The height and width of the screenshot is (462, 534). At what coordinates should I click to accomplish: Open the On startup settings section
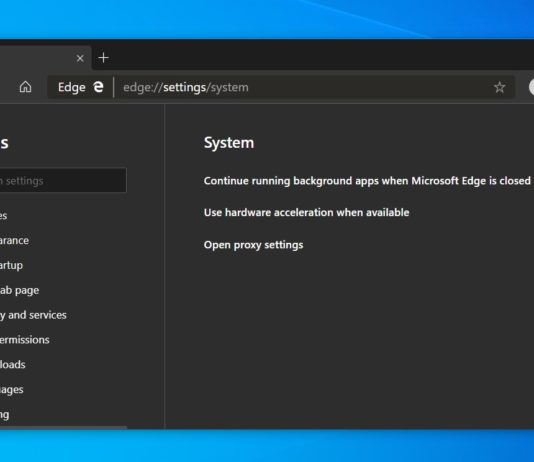tap(11, 265)
